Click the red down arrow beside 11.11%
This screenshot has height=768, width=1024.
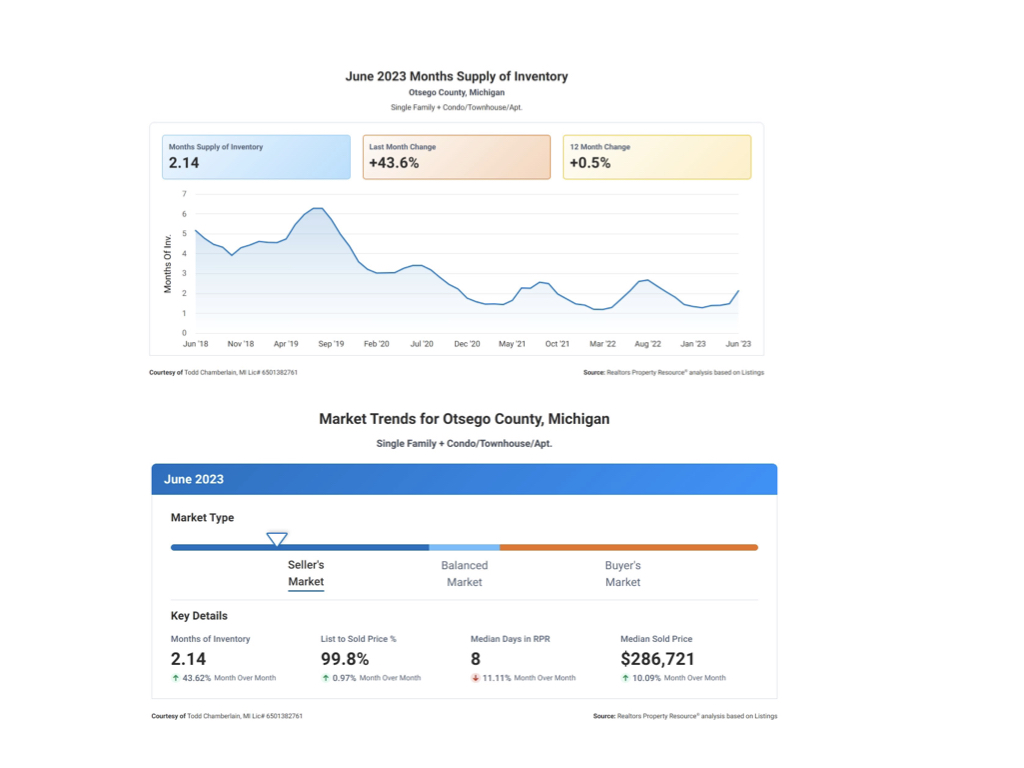click(x=476, y=678)
